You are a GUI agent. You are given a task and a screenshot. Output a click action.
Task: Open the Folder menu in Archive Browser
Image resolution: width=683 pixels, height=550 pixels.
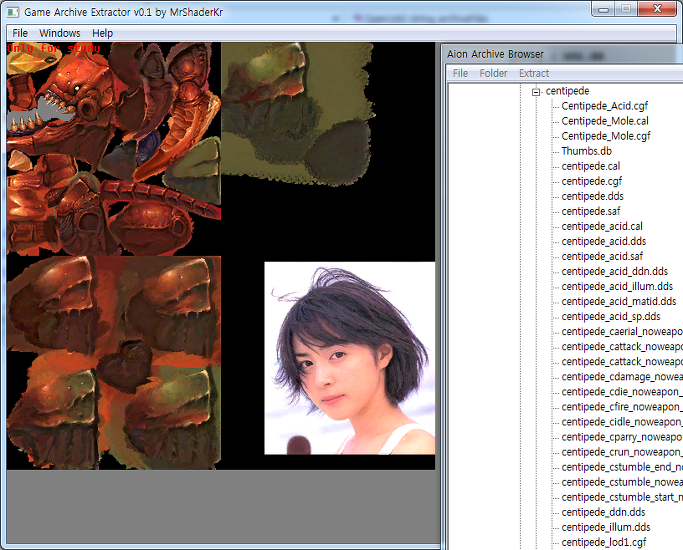click(493, 73)
